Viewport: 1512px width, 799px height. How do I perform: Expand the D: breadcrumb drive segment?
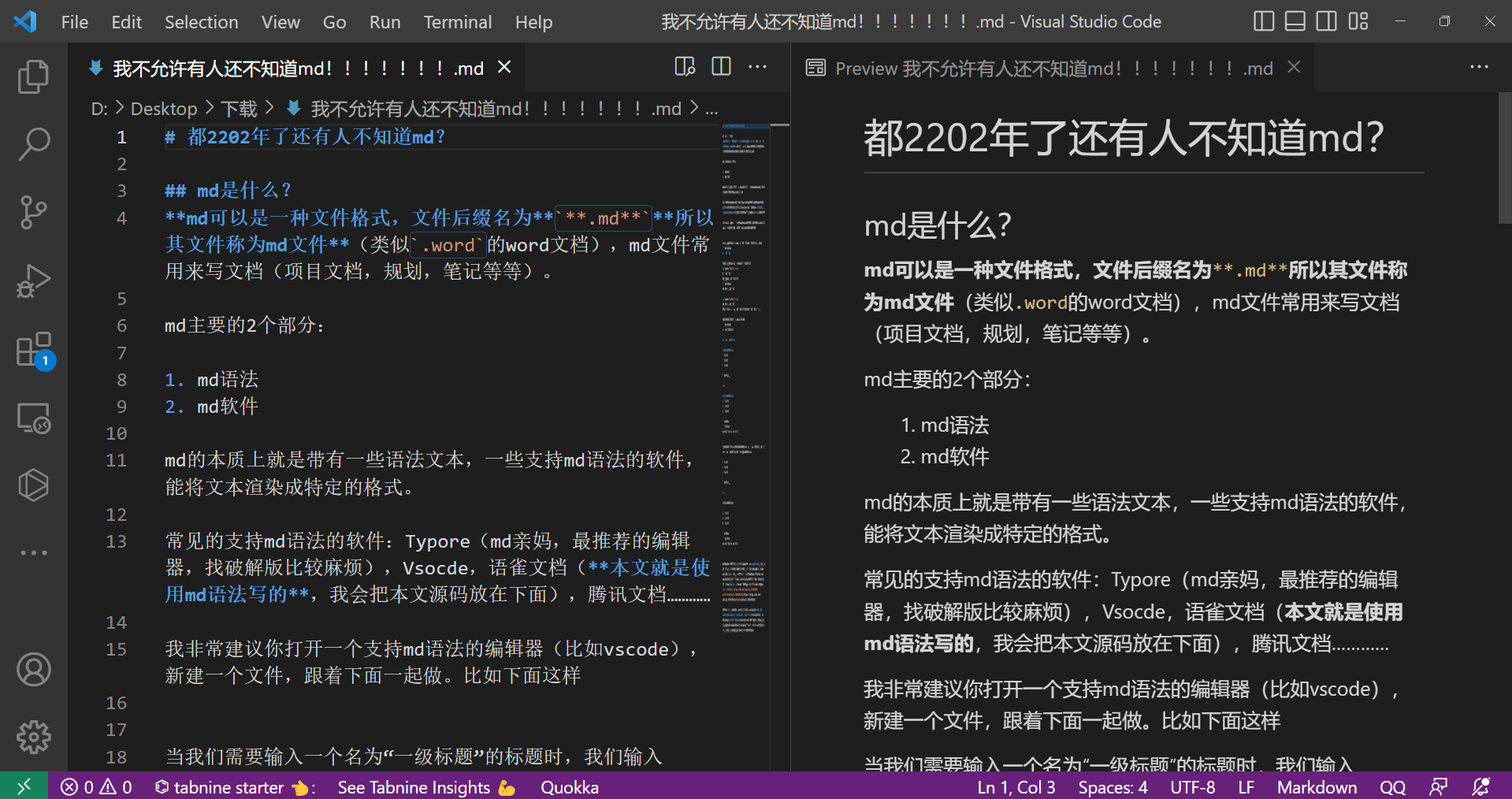(99, 109)
